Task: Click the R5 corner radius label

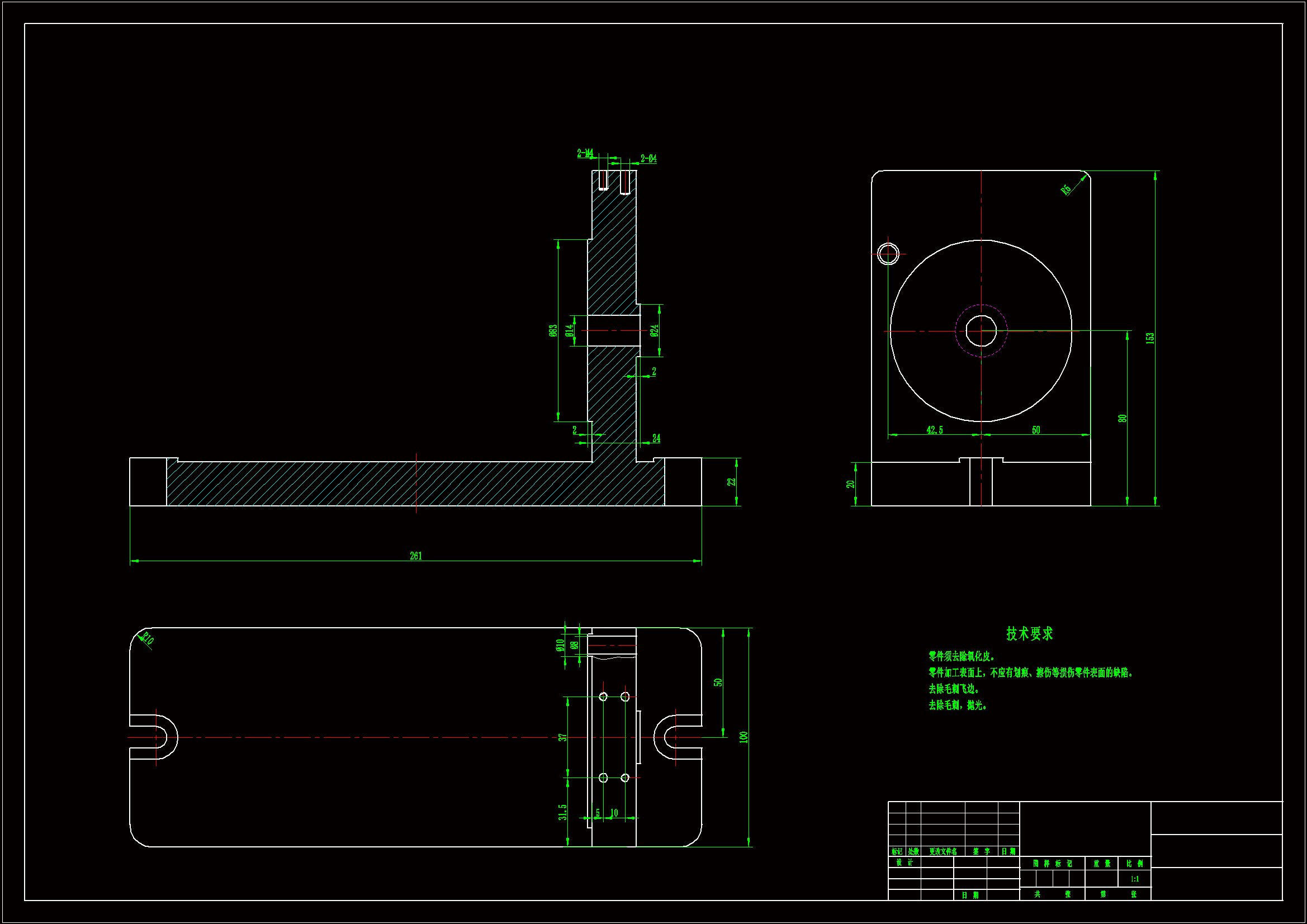Action: tap(1066, 190)
